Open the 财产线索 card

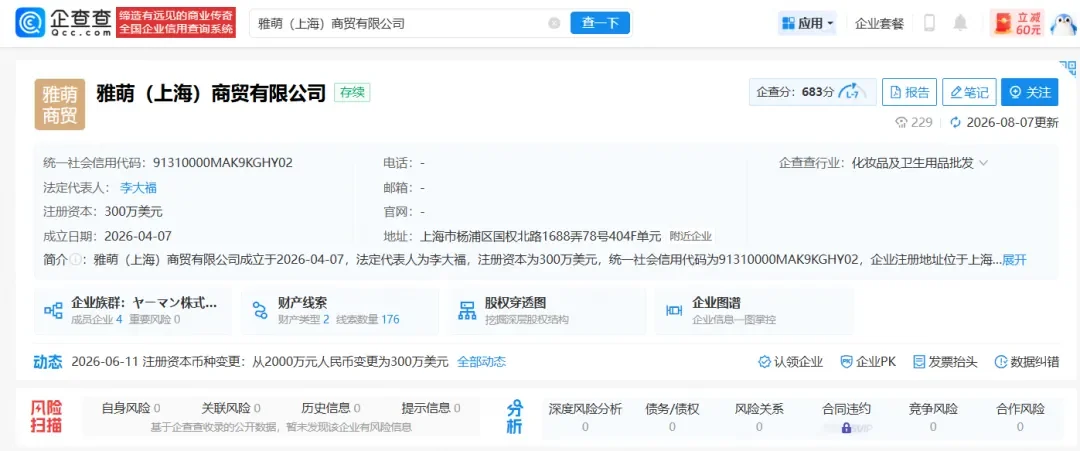[x=340, y=311]
